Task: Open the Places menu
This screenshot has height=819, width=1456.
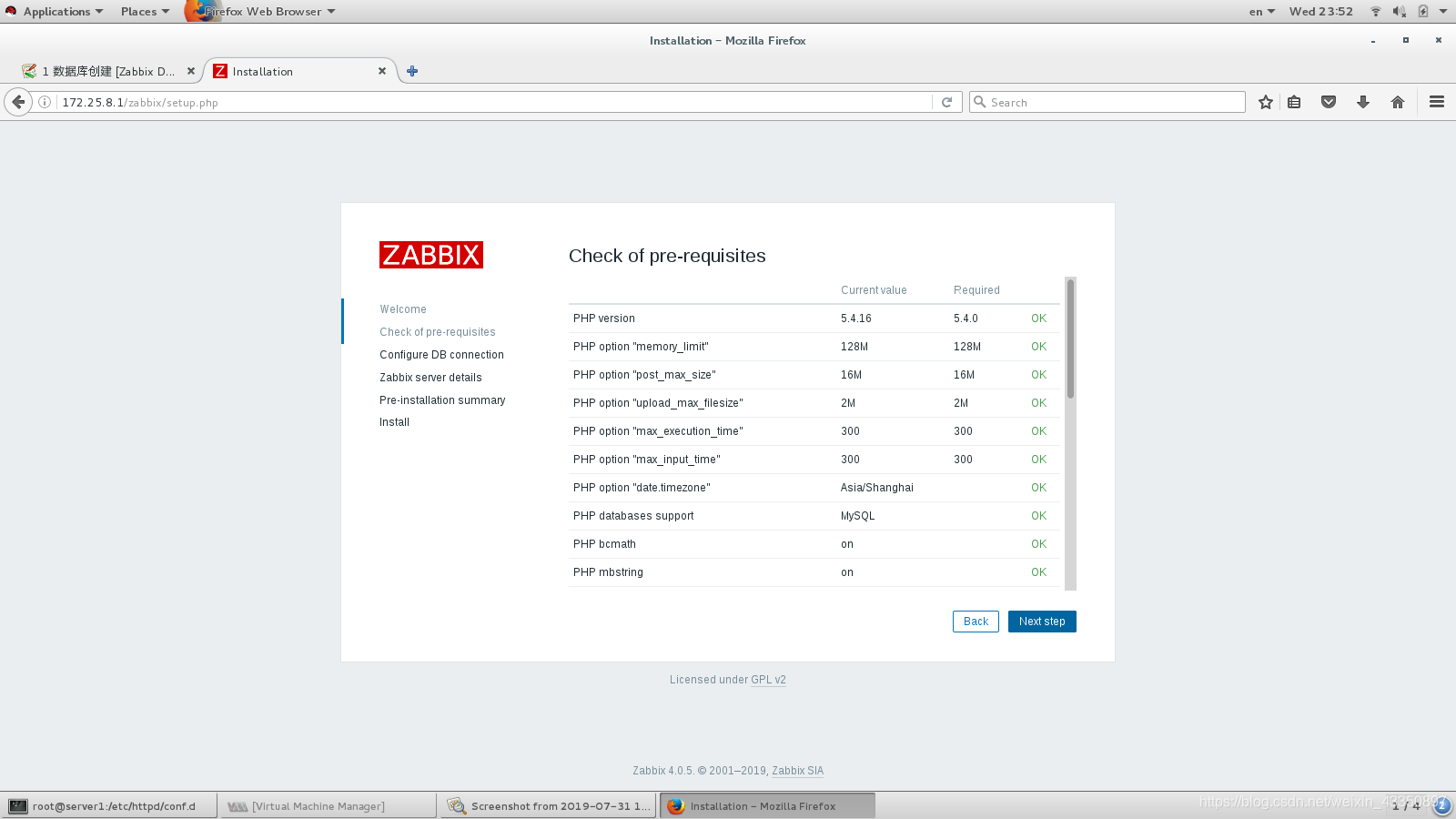Action: tap(145, 12)
